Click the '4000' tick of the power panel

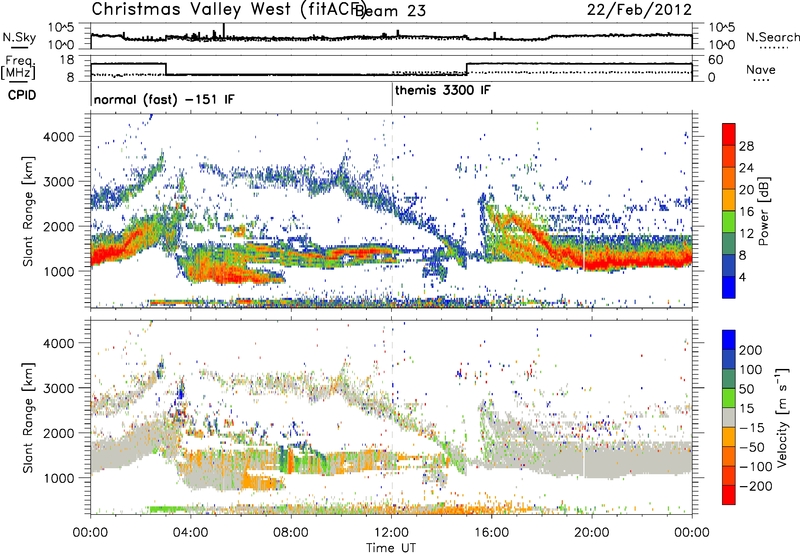59,137
